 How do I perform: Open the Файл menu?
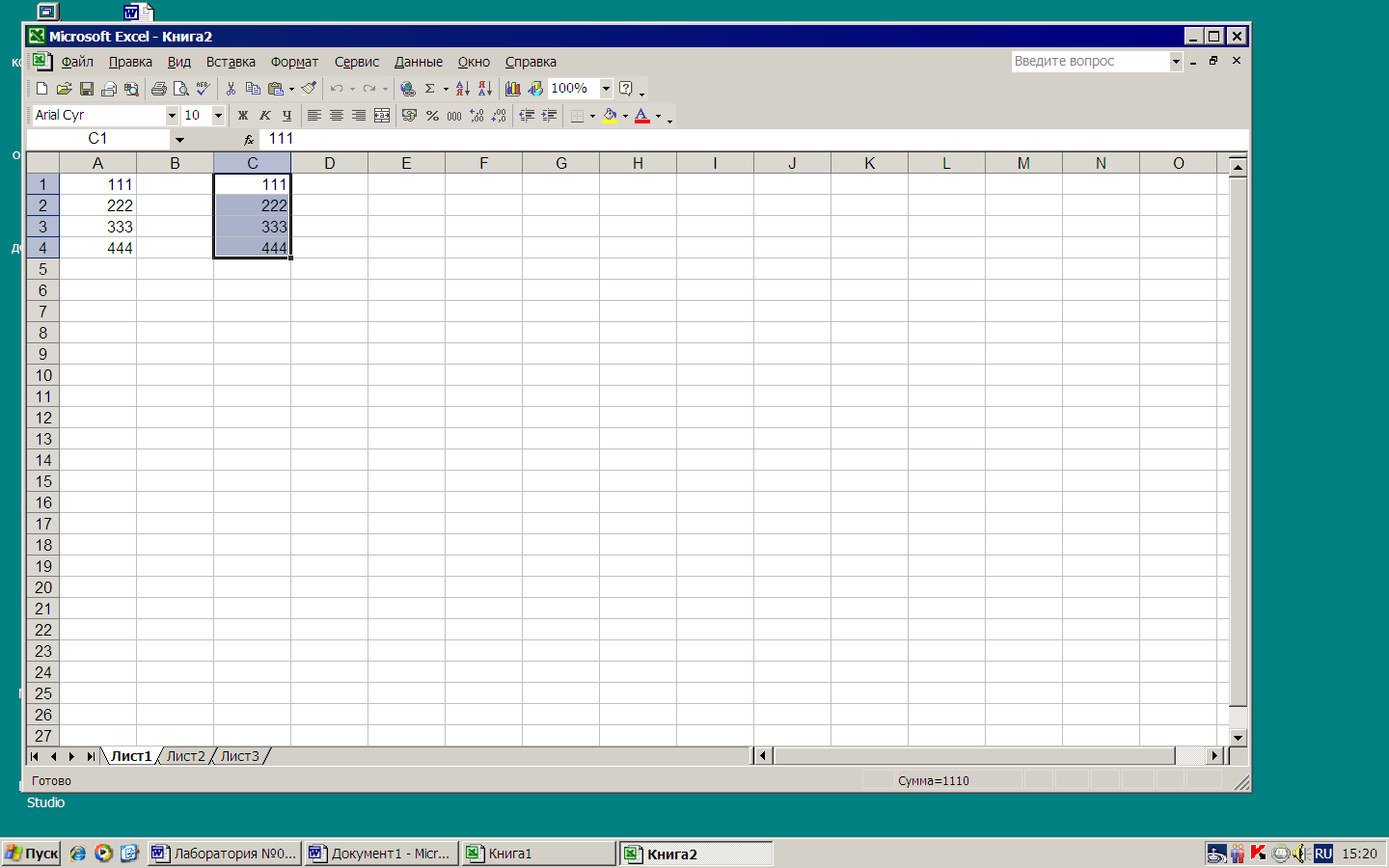point(77,62)
